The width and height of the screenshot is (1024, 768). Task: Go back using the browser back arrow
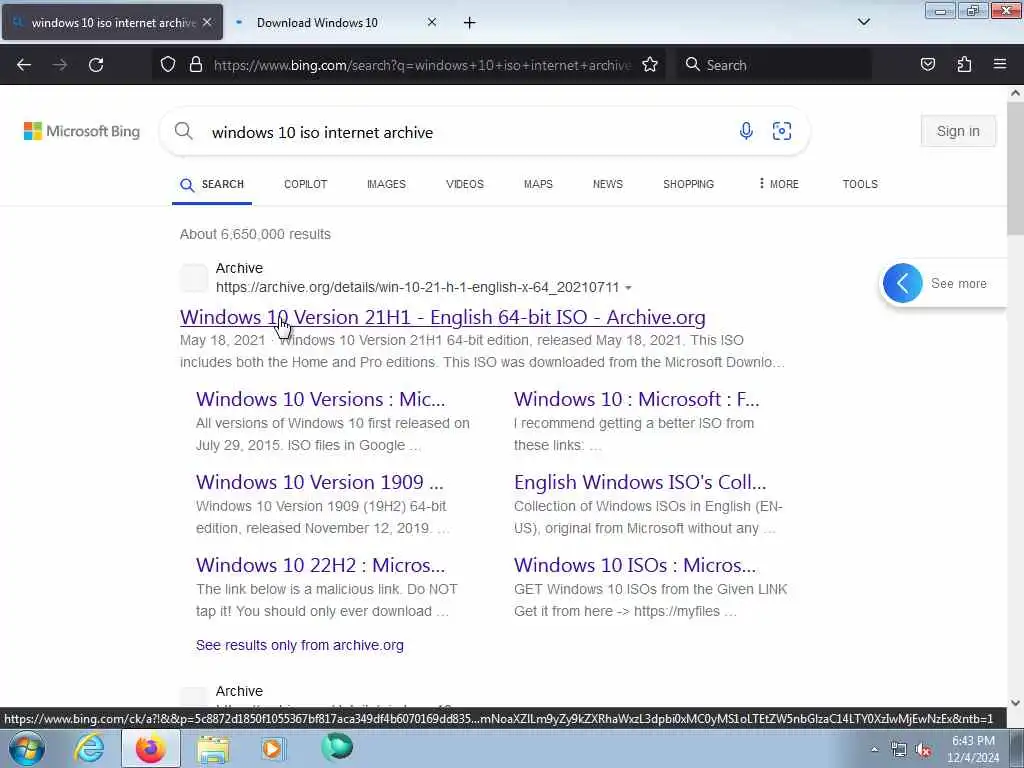(24, 65)
